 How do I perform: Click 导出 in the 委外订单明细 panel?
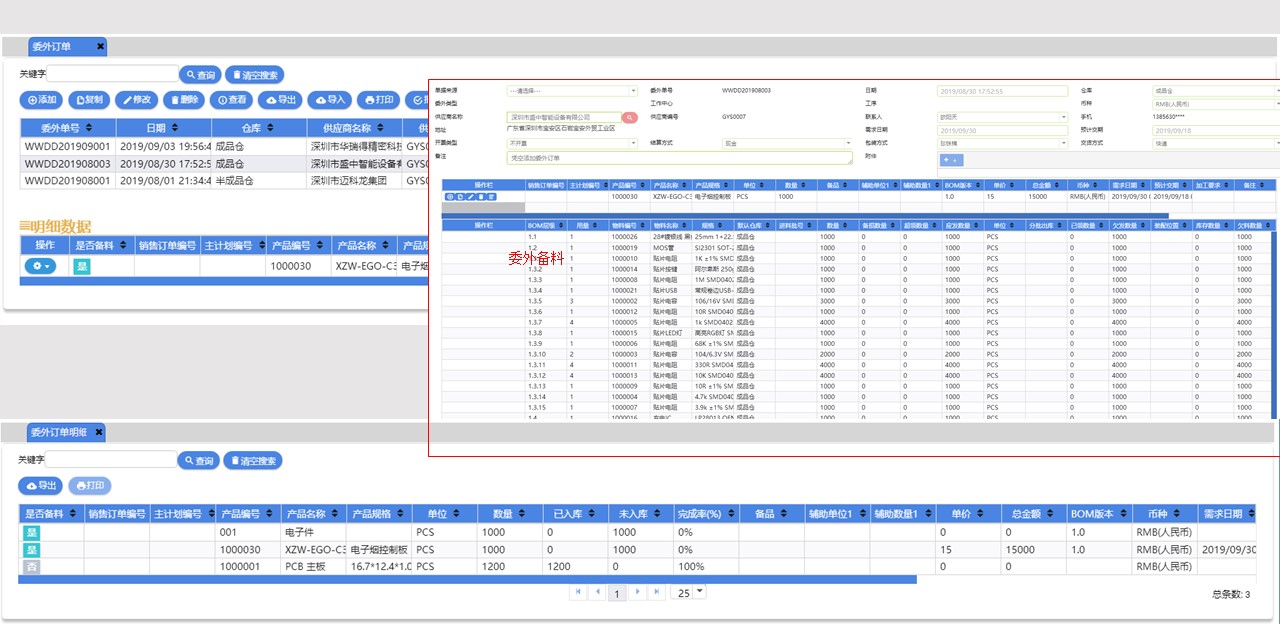(x=41, y=486)
